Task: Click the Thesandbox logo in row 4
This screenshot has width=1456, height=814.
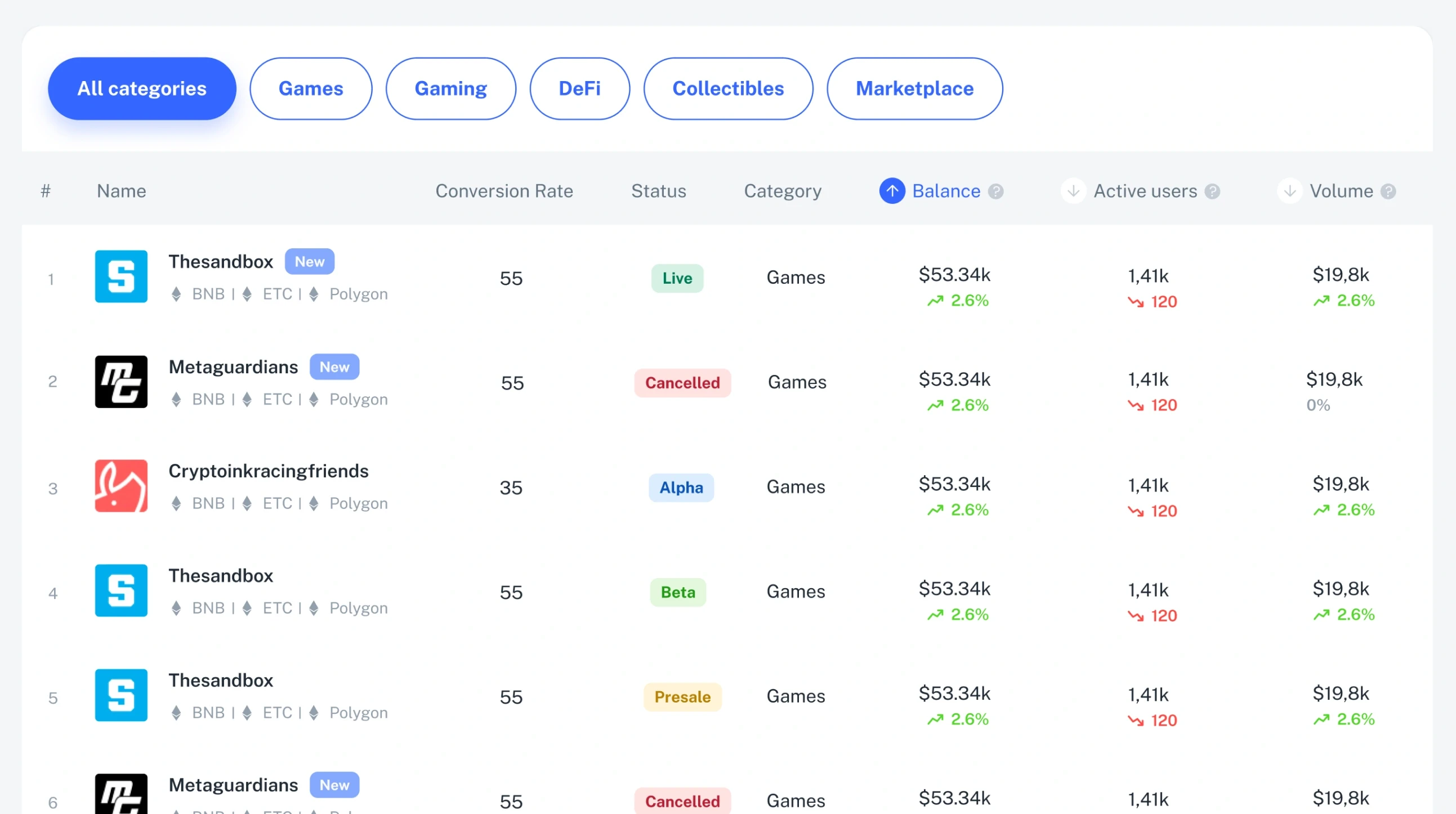Action: coord(121,591)
